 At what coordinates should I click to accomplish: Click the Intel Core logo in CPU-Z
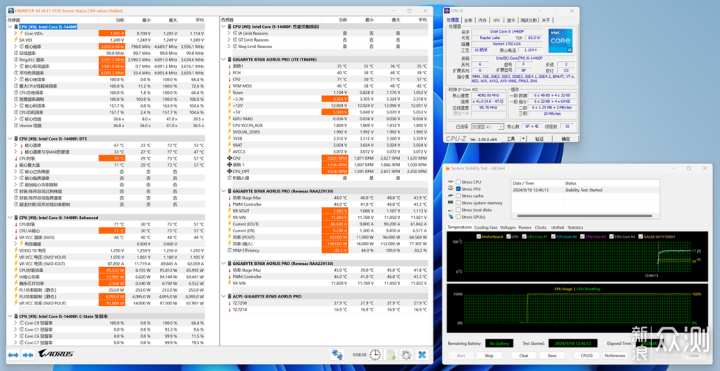[560, 41]
